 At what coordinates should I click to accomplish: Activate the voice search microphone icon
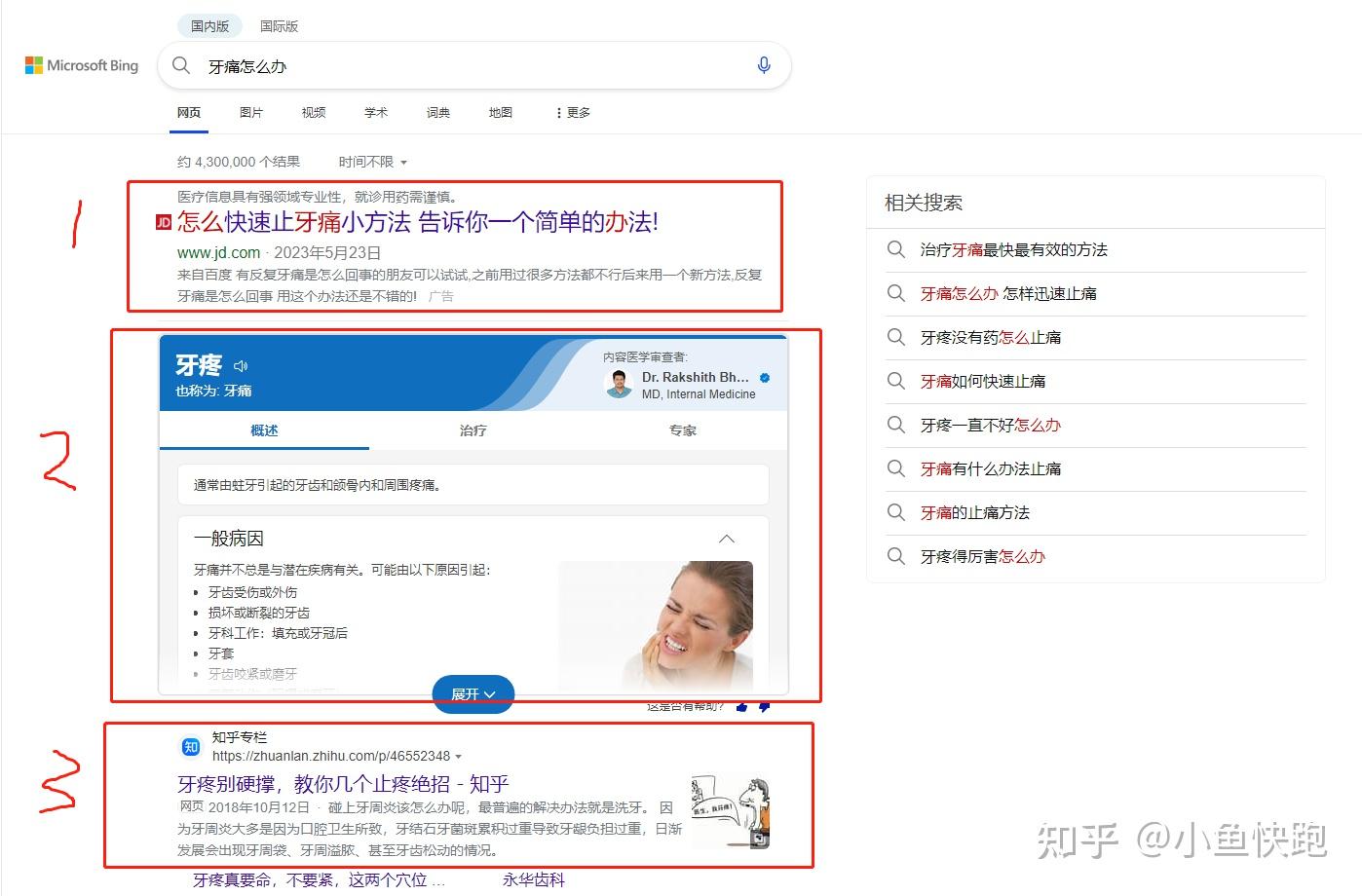764,65
